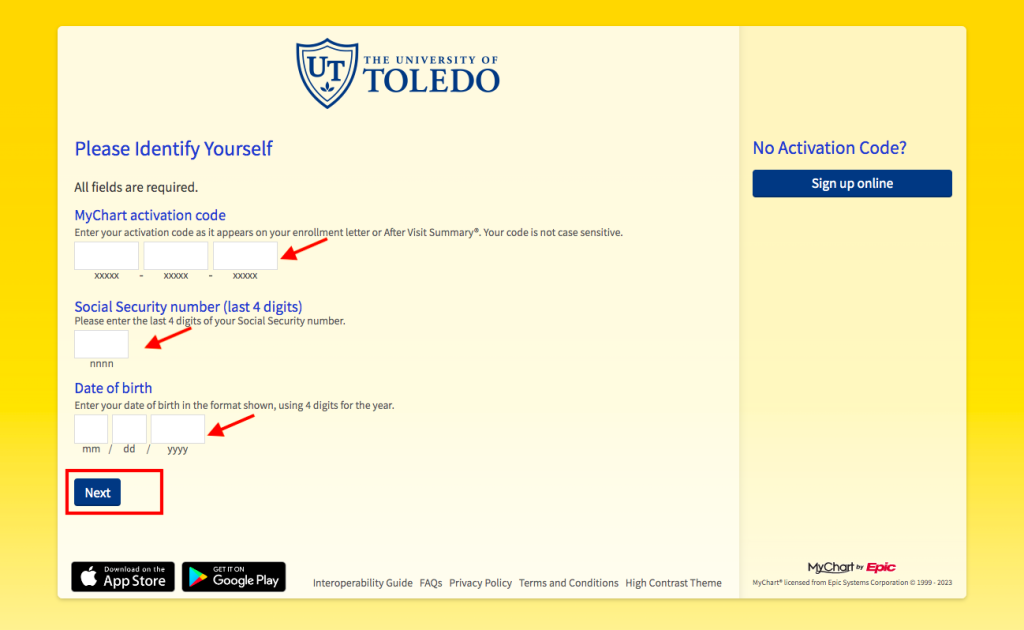Click the No Activation Code? heading
Screen dimensions: 1024x630
coord(829,148)
